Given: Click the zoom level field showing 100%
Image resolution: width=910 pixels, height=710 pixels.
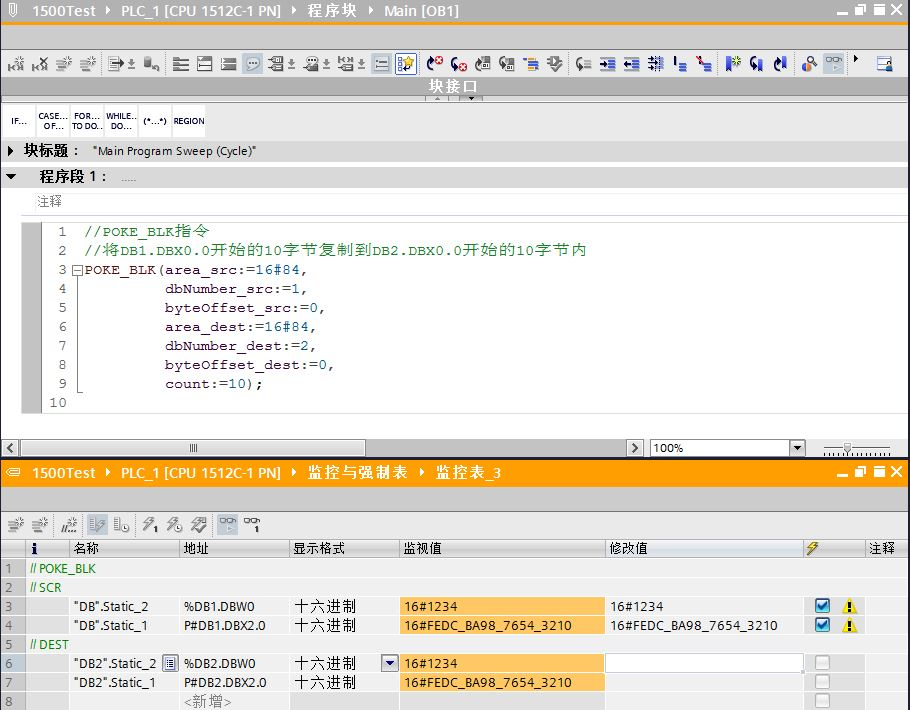Looking at the screenshot, I should [x=720, y=448].
